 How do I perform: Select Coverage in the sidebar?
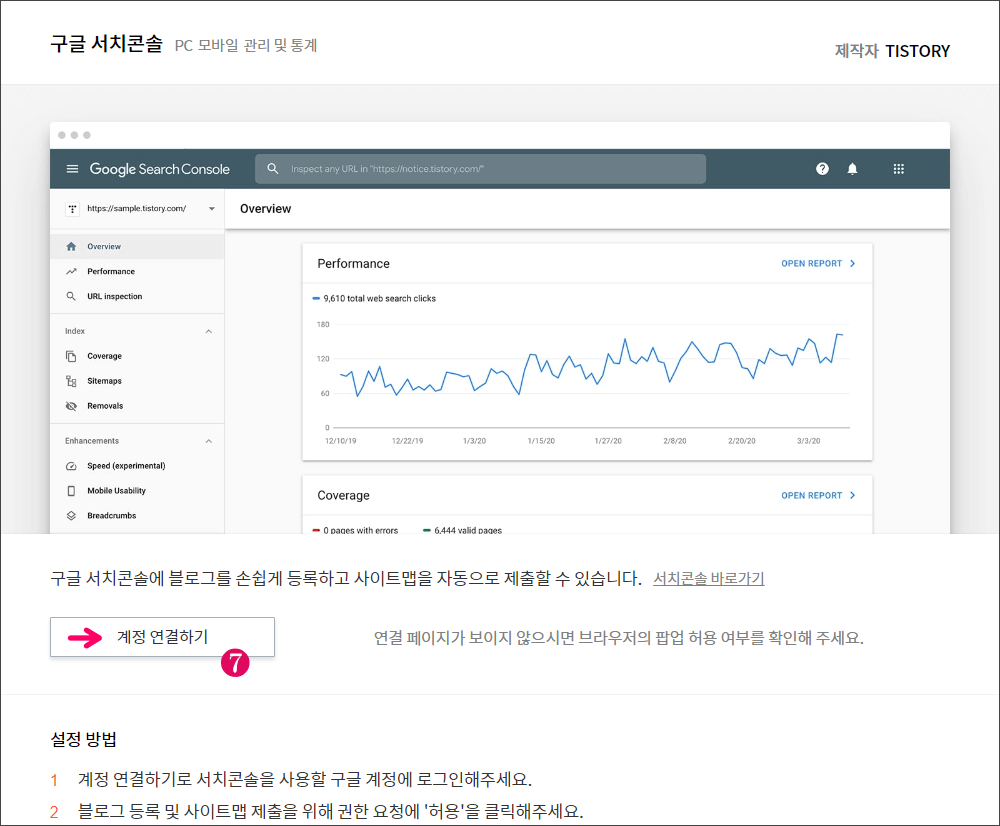pos(137,356)
